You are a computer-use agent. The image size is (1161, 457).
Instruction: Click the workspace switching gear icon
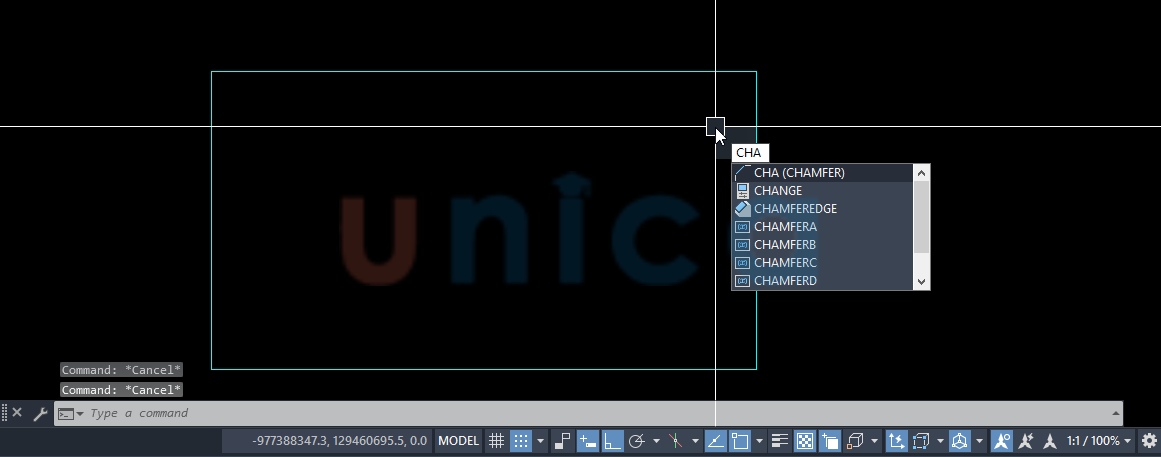(x=1149, y=441)
